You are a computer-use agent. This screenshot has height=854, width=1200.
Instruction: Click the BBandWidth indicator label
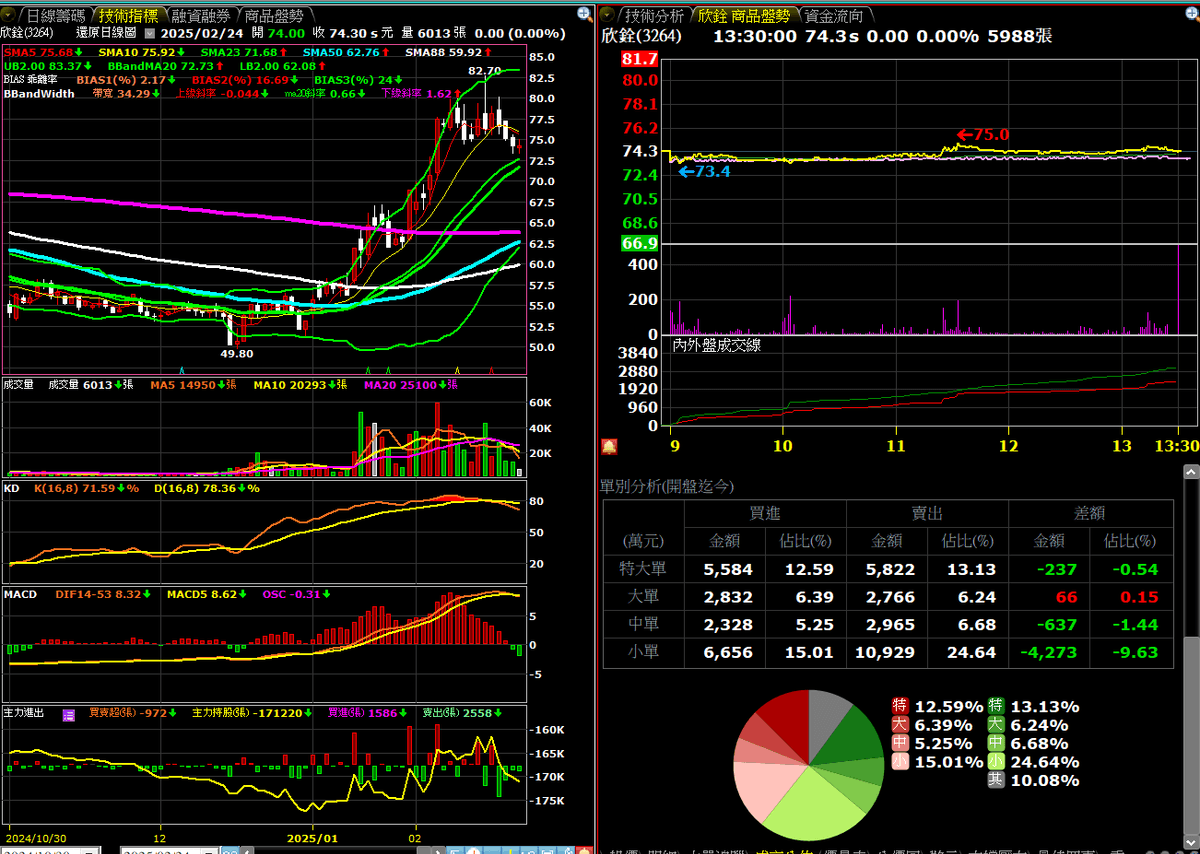[x=39, y=93]
